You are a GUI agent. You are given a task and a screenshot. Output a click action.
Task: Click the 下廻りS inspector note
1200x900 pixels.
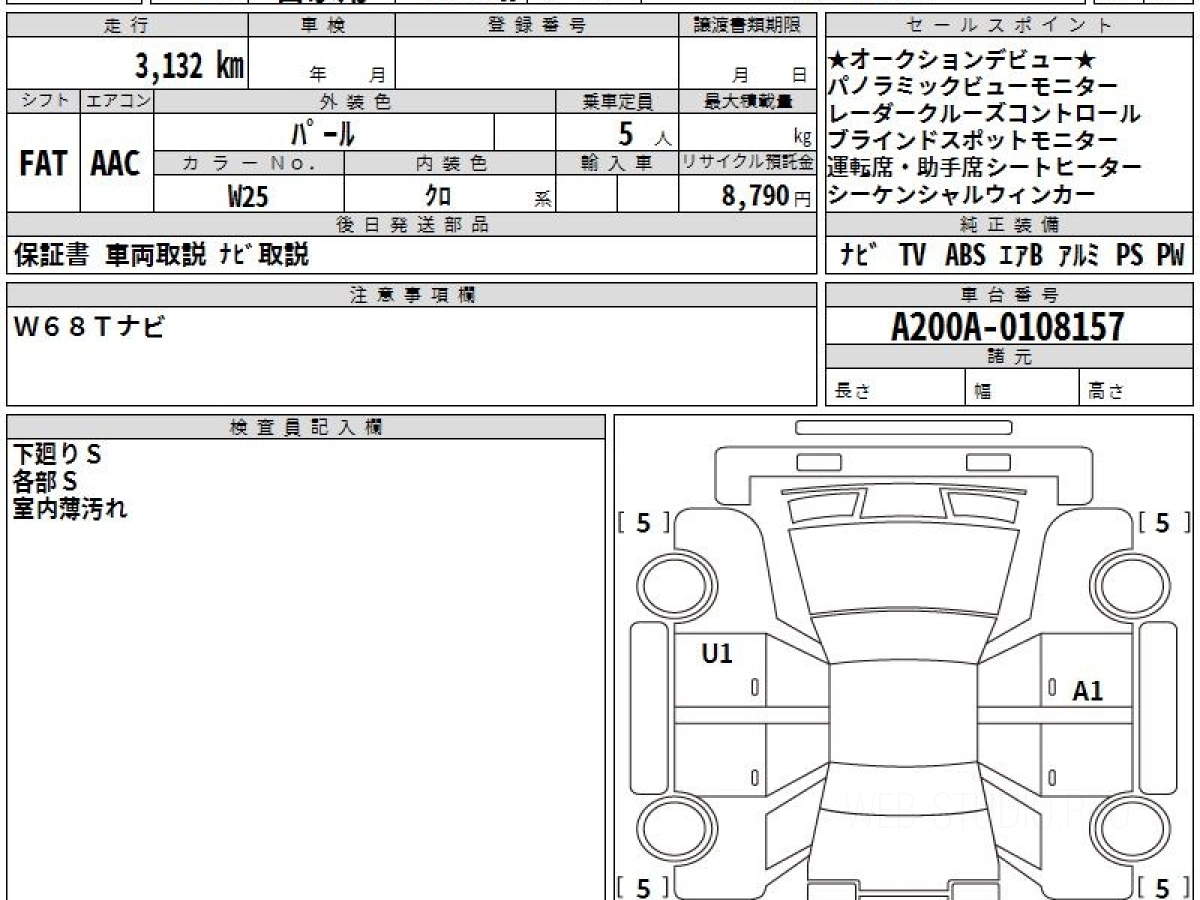(57, 455)
